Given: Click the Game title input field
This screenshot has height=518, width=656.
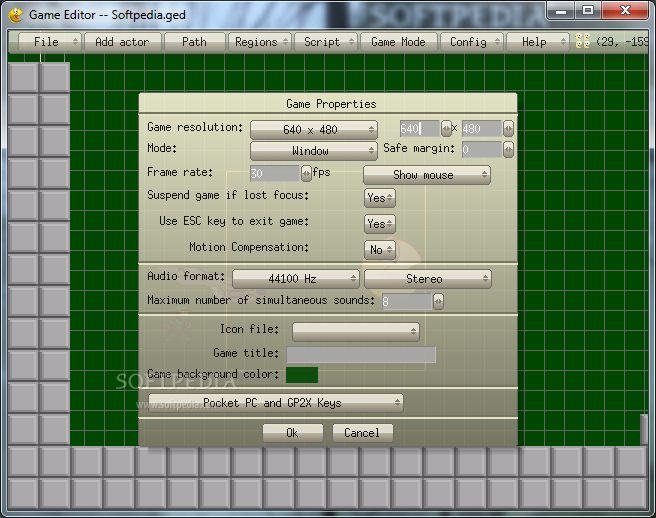Looking at the screenshot, I should pyautogui.click(x=361, y=355).
